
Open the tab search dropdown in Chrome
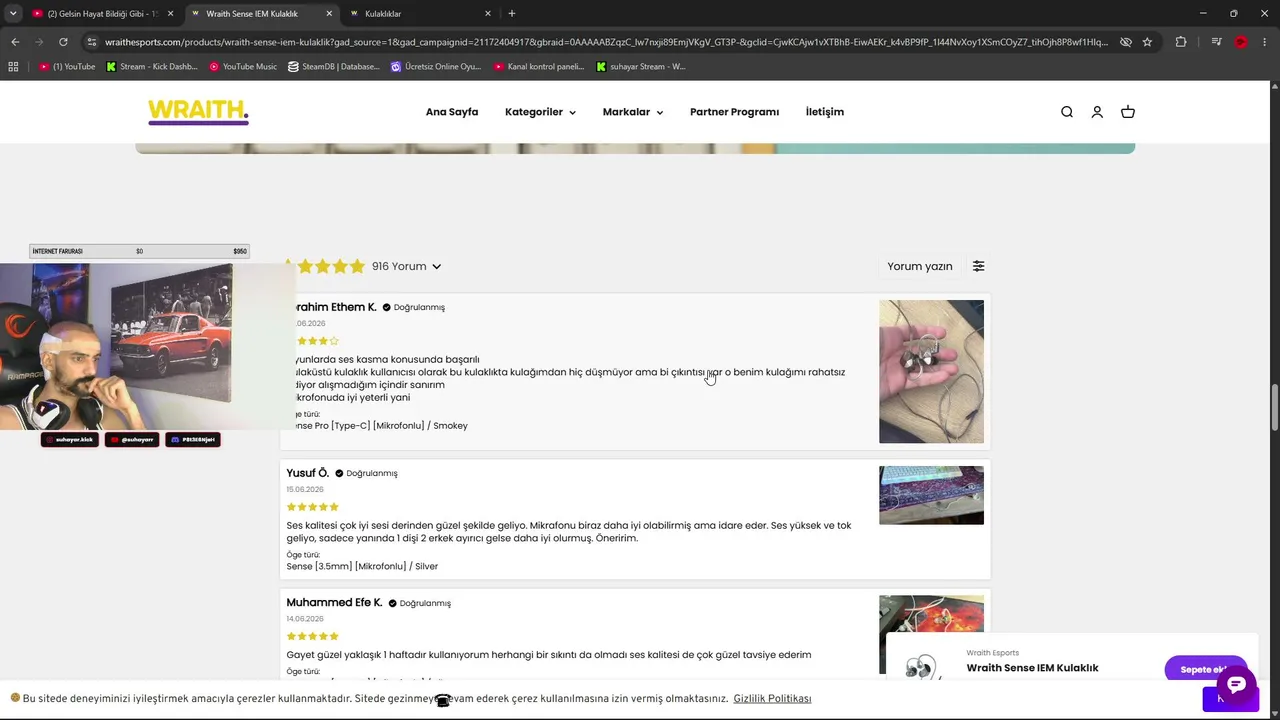pyautogui.click(x=13, y=13)
